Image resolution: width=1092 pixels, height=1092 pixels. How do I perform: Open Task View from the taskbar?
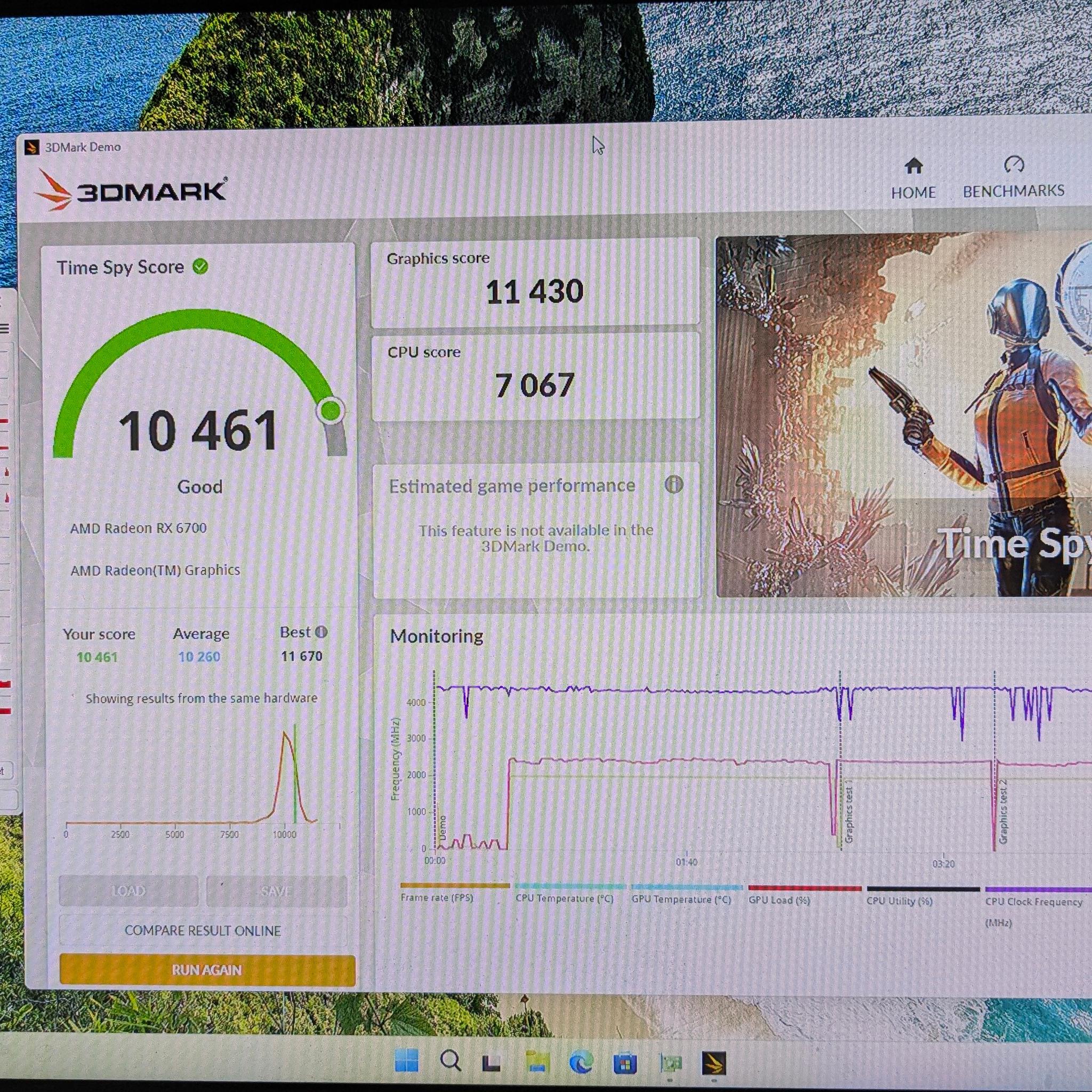491,1062
